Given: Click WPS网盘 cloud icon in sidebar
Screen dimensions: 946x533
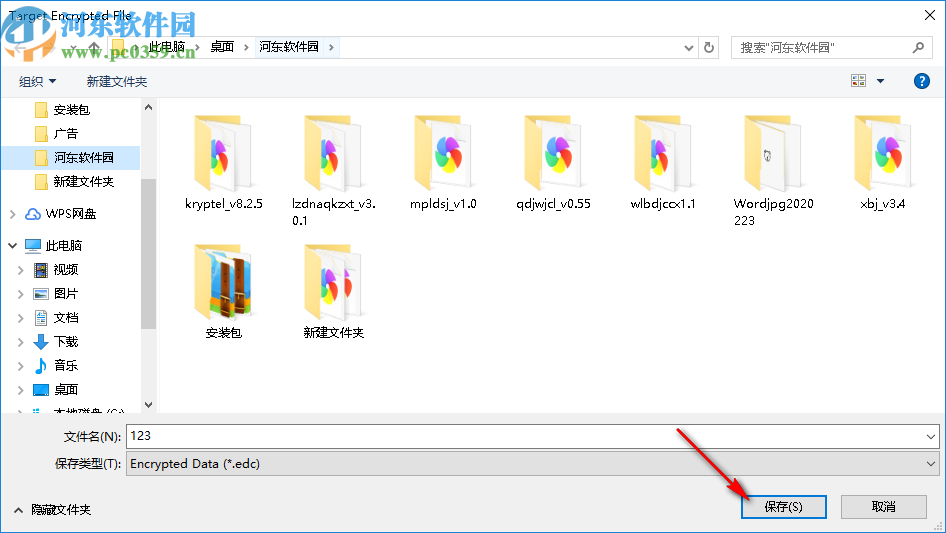Looking at the screenshot, I should pos(33,214).
